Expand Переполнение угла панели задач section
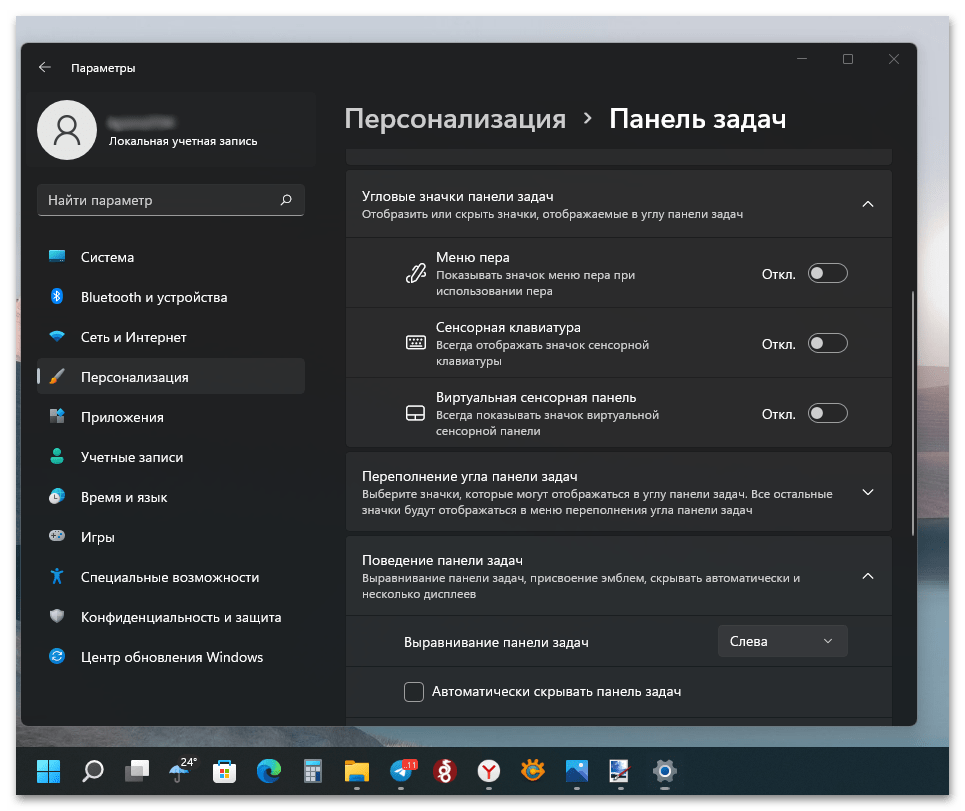965x811 pixels. click(867, 493)
